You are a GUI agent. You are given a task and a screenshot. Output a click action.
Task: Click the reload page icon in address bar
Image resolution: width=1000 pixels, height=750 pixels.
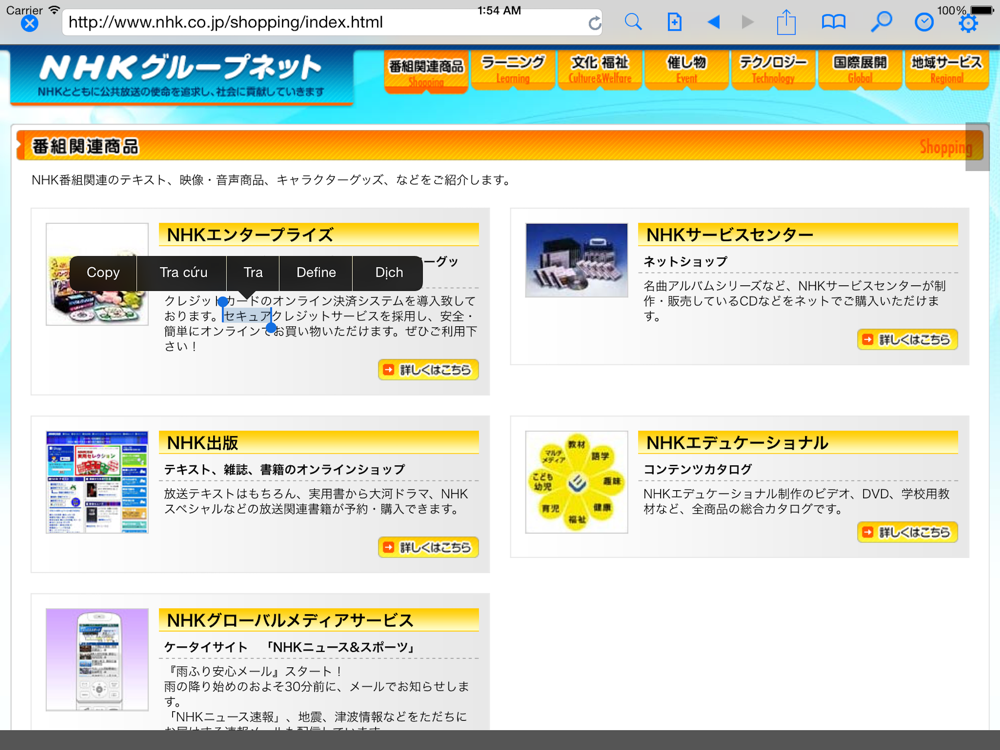coord(595,23)
